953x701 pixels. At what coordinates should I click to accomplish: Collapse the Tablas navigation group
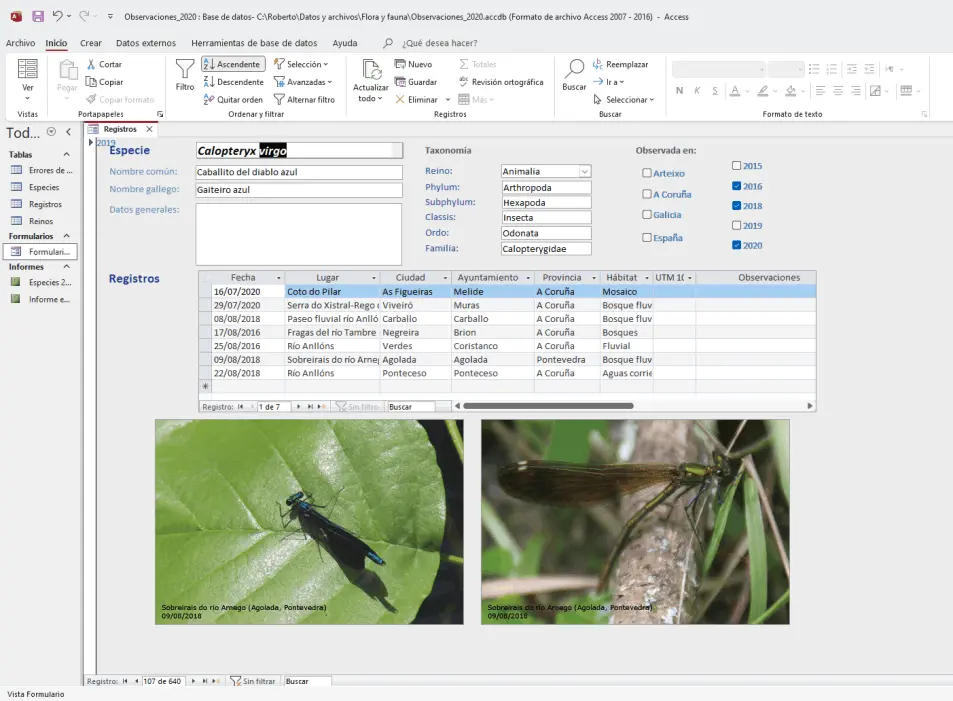[x=66, y=155]
